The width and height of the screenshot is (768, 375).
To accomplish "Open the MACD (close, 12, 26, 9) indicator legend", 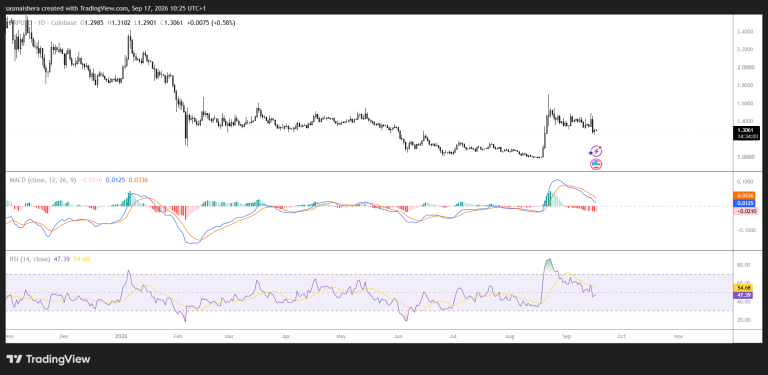I will [x=43, y=180].
